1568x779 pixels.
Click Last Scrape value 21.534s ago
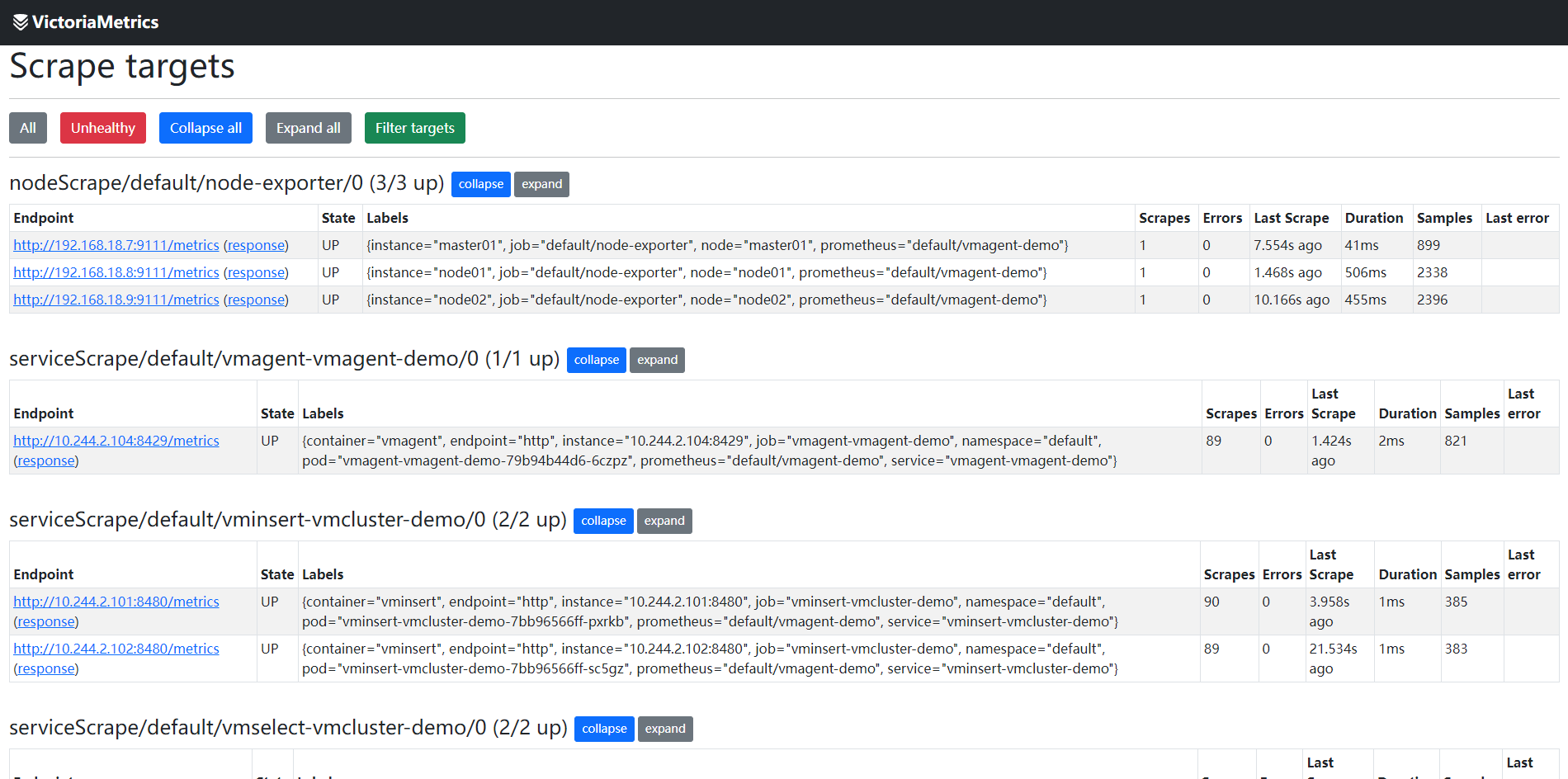tap(1333, 659)
